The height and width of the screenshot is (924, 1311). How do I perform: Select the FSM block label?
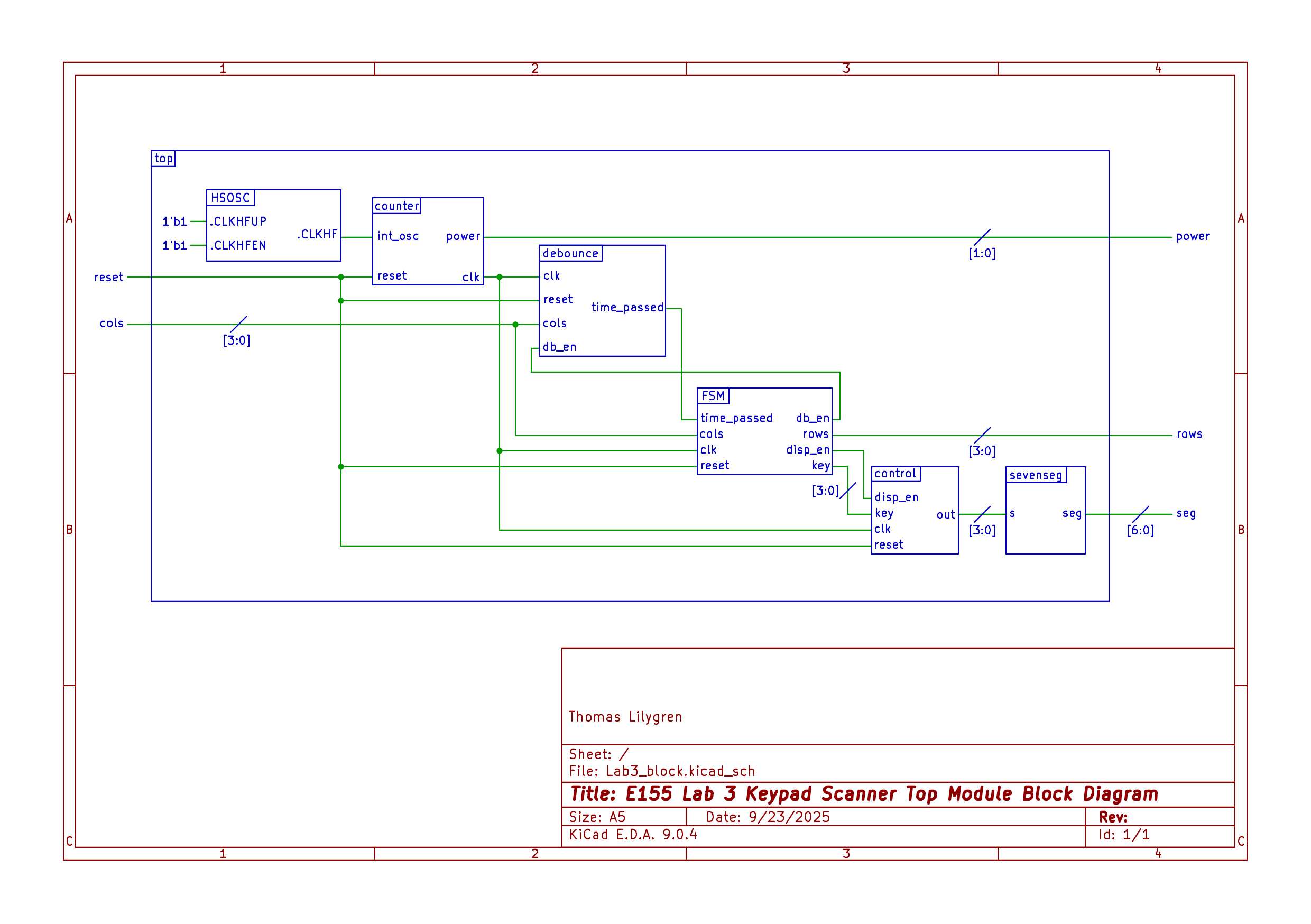pos(713,396)
